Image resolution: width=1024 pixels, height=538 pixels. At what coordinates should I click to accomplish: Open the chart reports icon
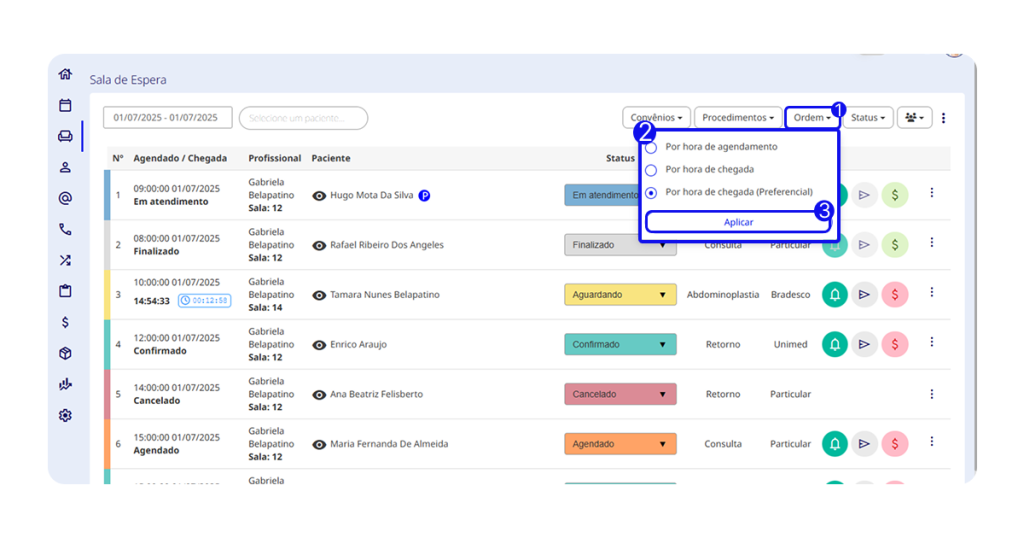(x=65, y=384)
